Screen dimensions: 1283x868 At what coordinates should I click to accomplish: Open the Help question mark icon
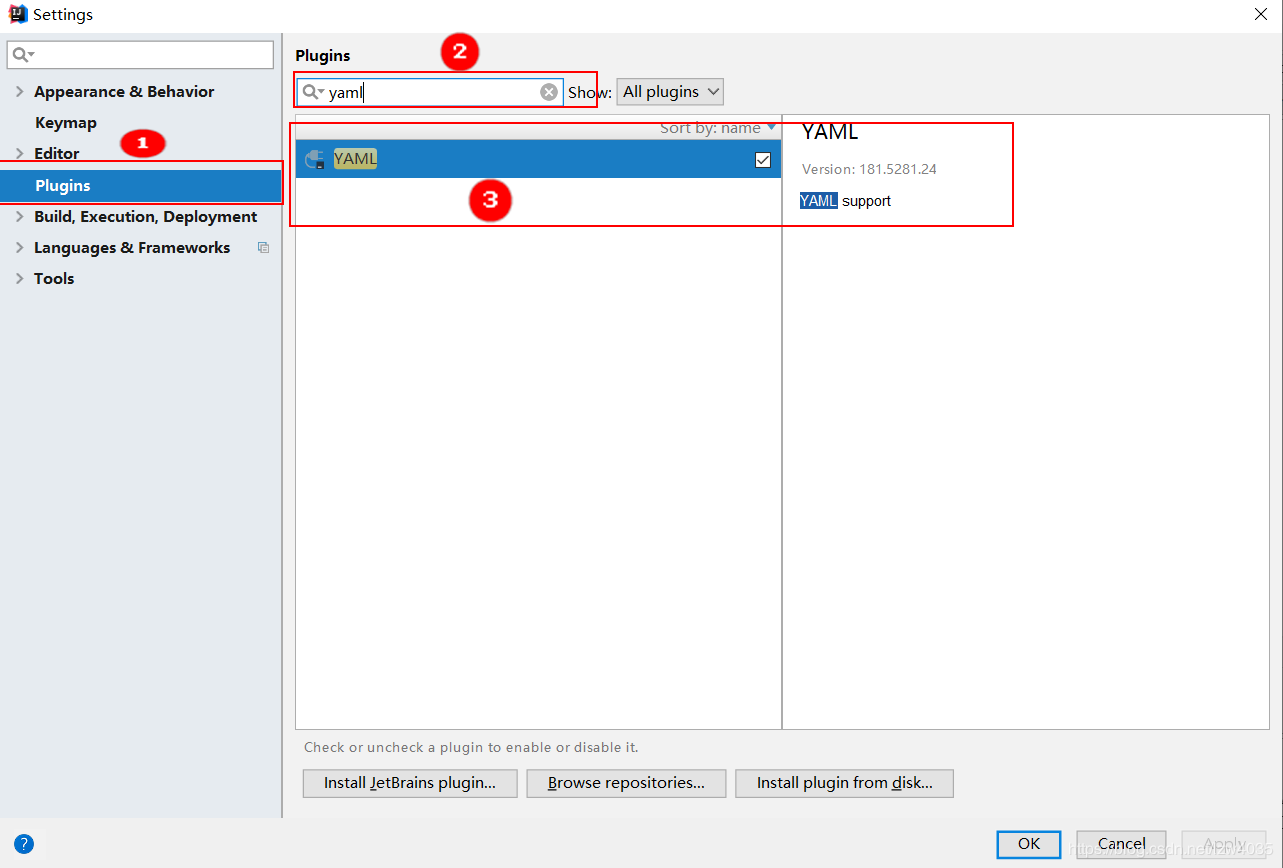(x=24, y=844)
